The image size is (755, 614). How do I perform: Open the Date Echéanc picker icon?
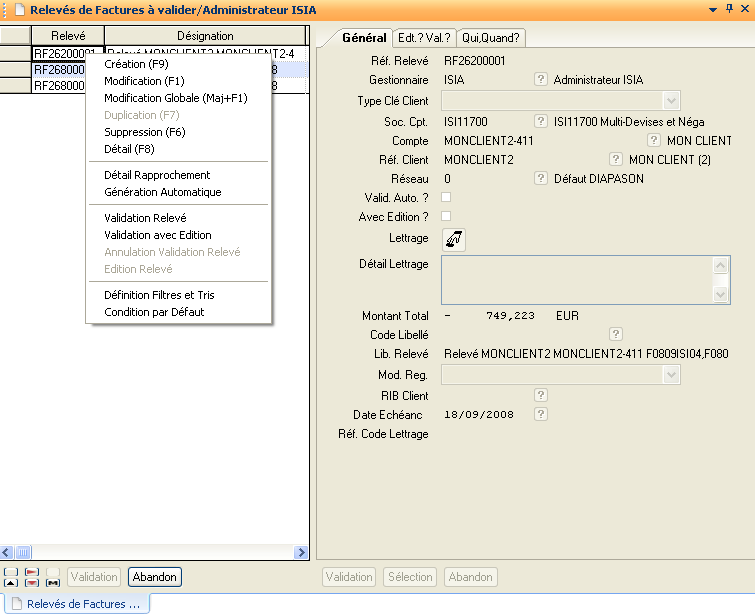pos(541,414)
